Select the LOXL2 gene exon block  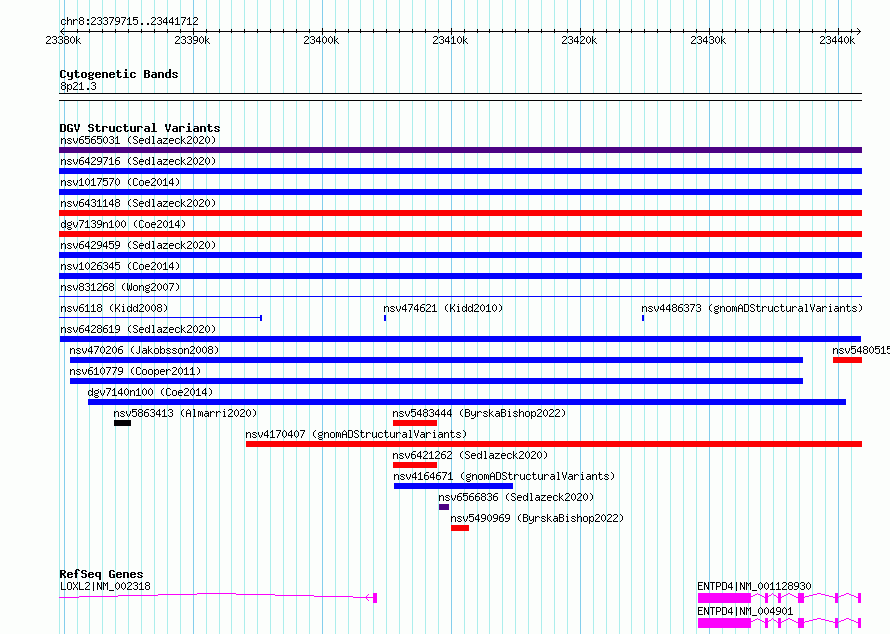(375, 598)
